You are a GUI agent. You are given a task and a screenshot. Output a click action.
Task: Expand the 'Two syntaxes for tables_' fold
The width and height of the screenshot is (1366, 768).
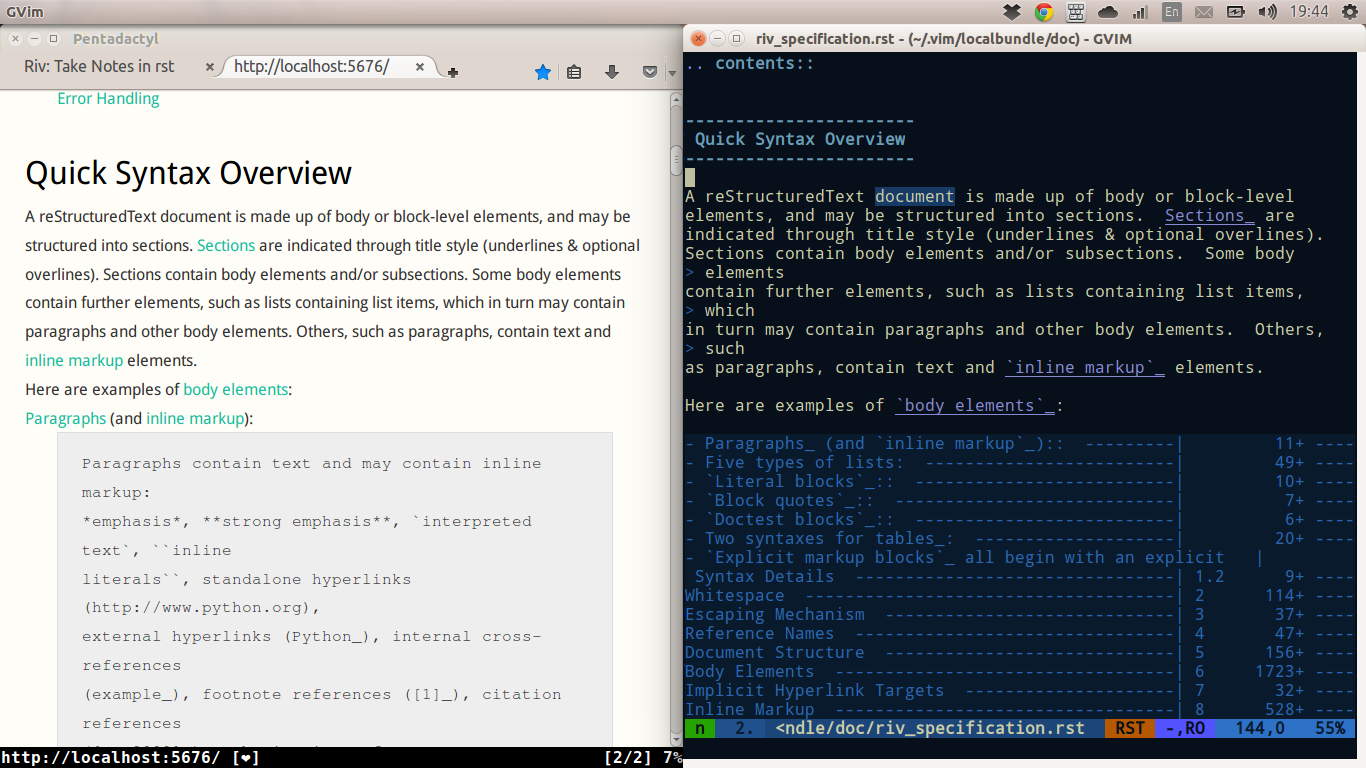coord(1020,538)
